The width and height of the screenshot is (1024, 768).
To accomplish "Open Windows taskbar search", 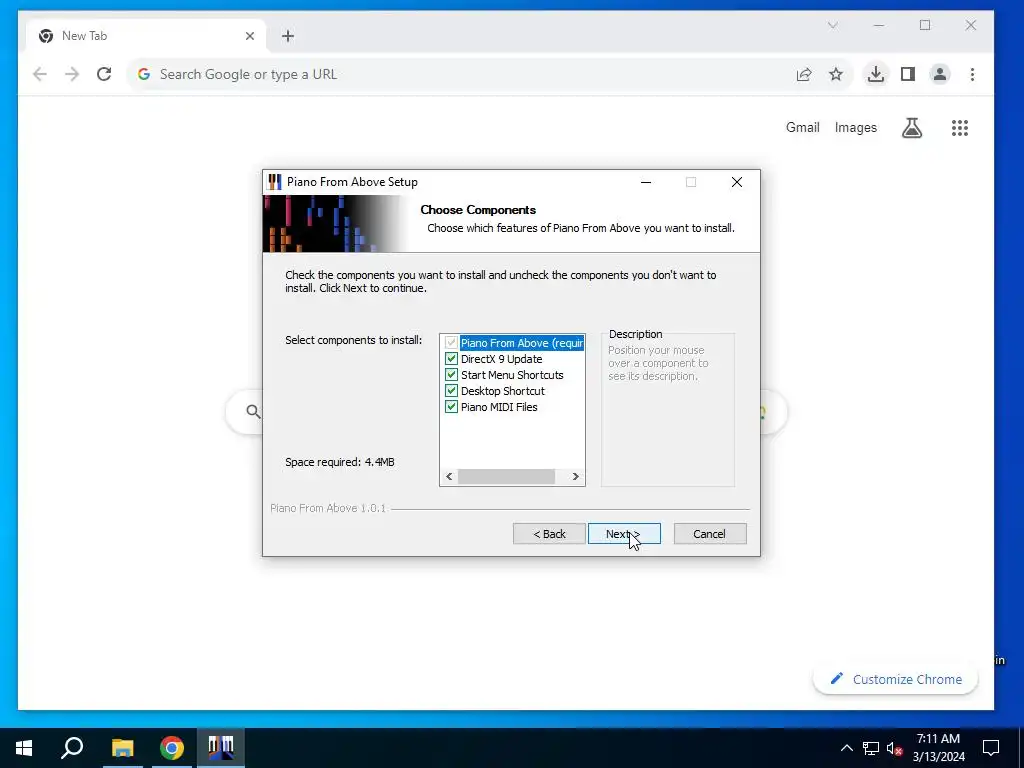I will 72,748.
